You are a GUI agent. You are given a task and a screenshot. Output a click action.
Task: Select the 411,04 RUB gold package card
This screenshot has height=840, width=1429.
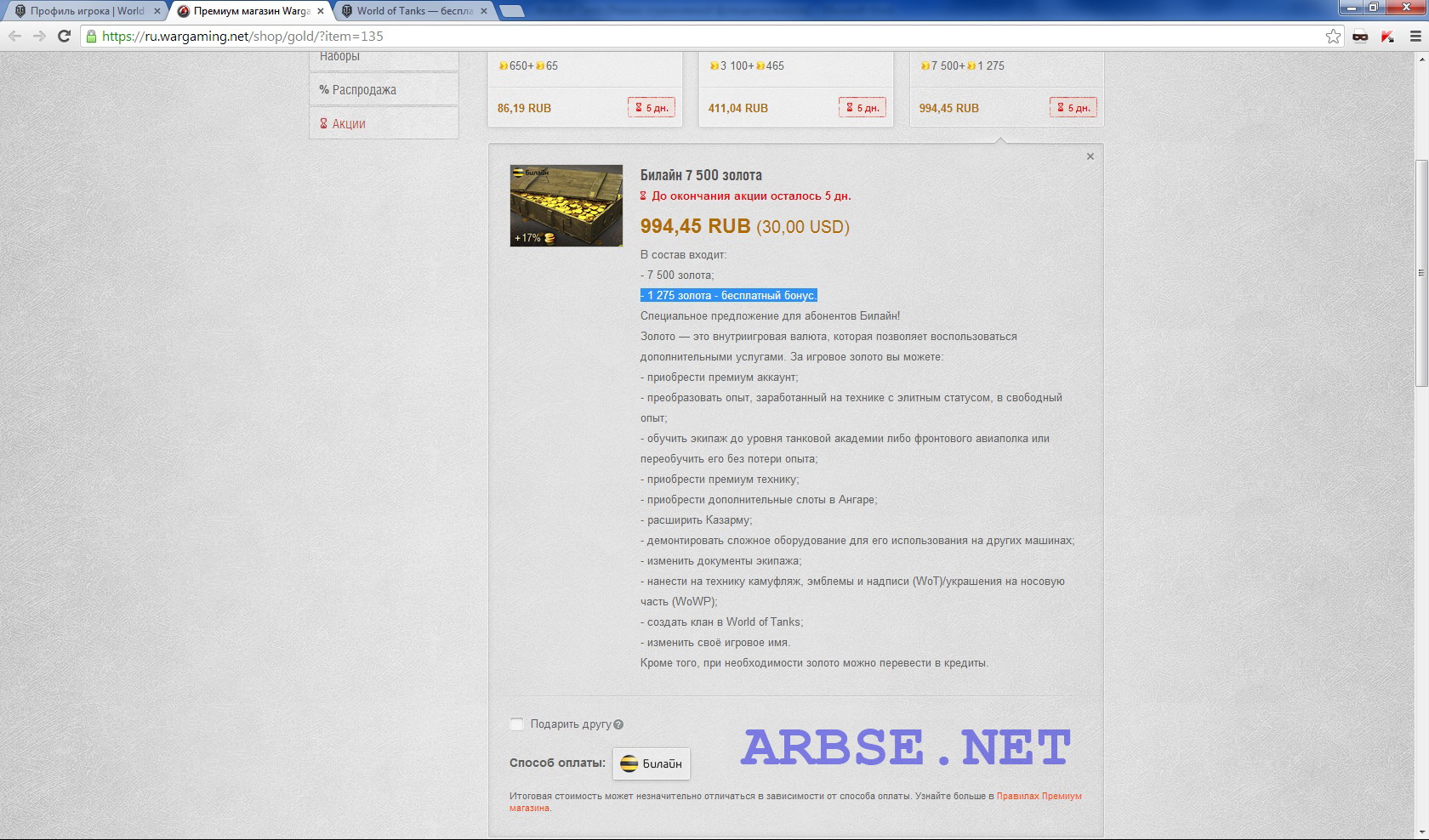[x=796, y=89]
